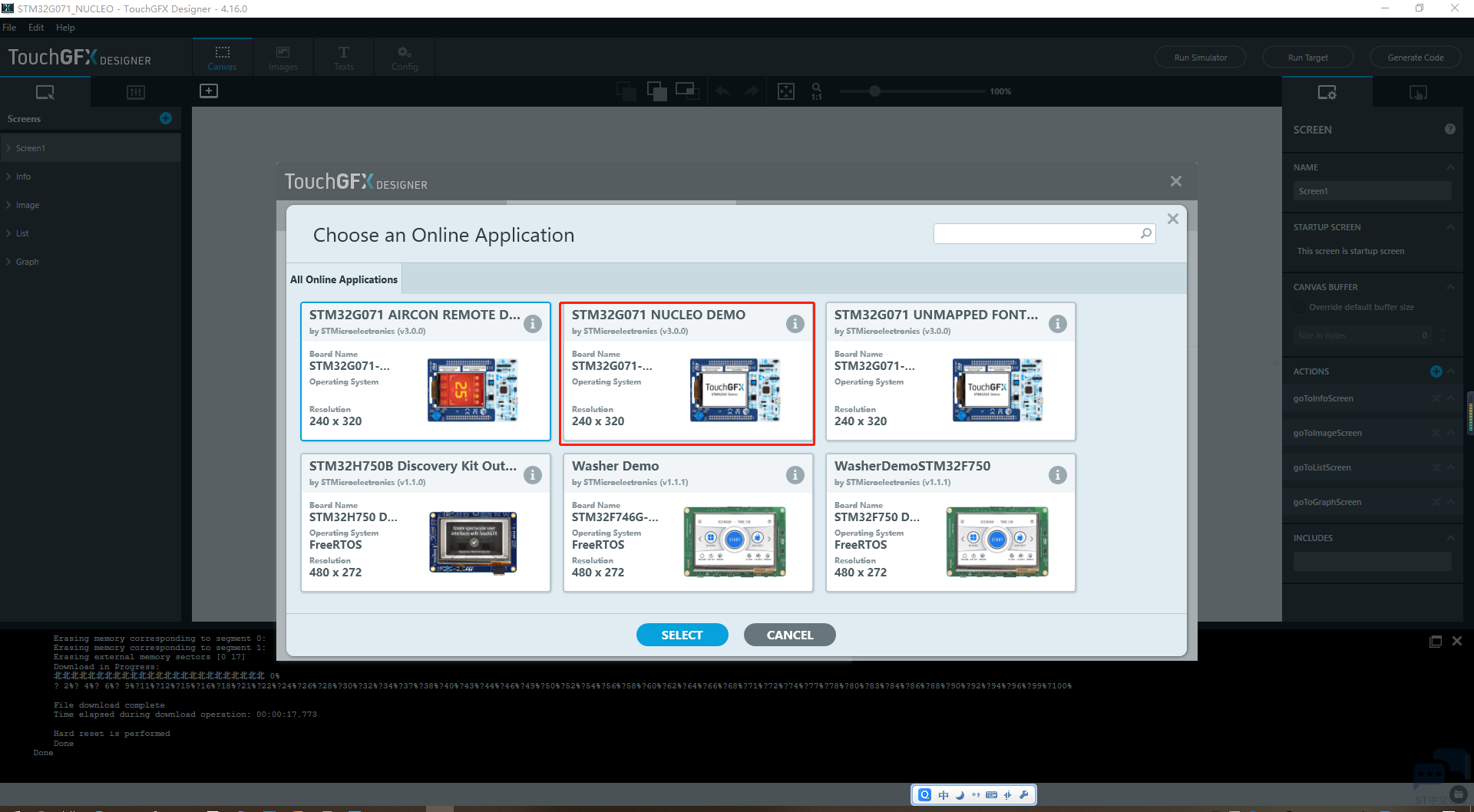The image size is (1474, 812).
Task: Show info for STM32G071 UNMAPPED FONT demo
Action: (1057, 324)
